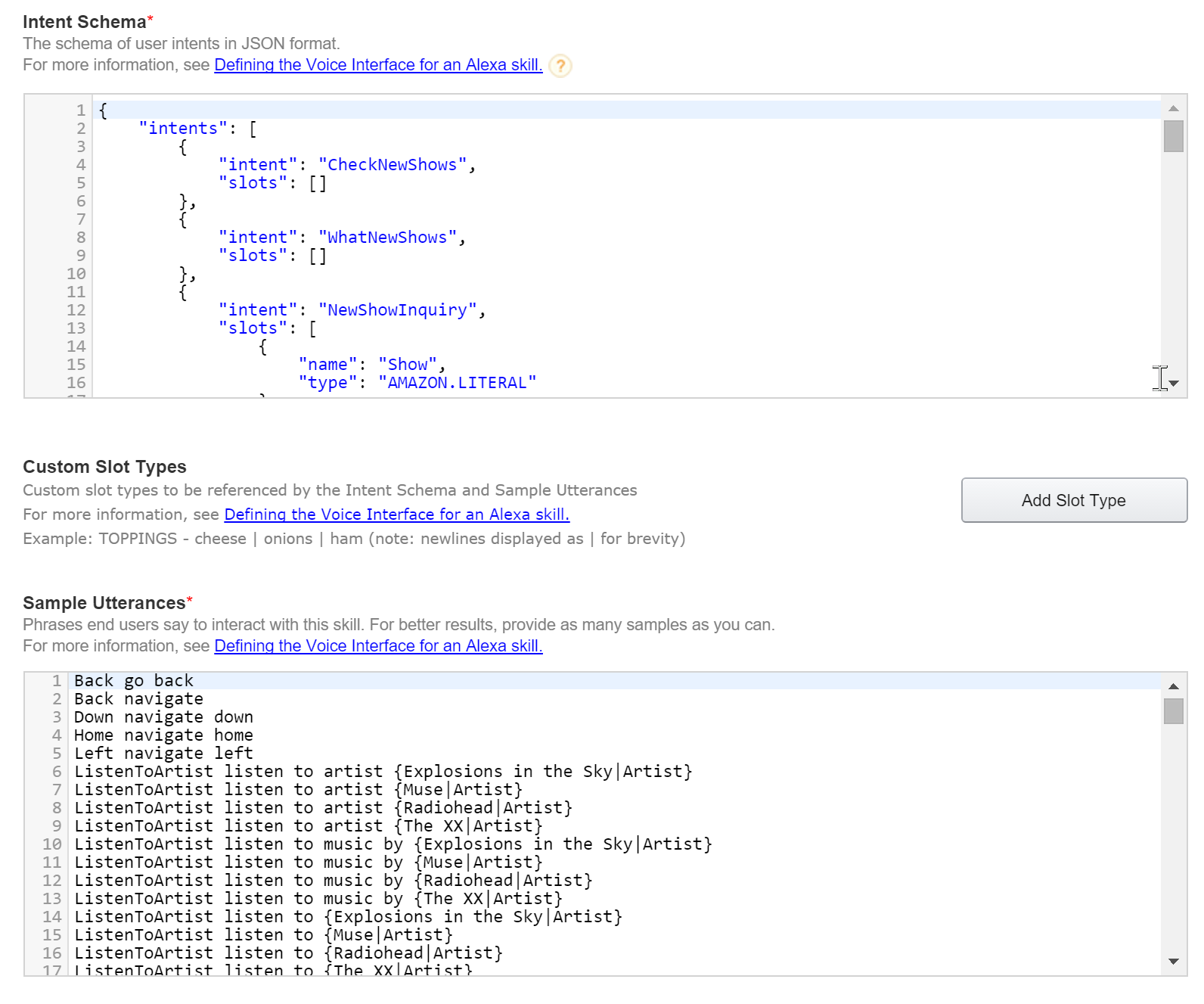Click the "NewShowInquiry" intent line
1204x1004 pixels.
(352, 310)
